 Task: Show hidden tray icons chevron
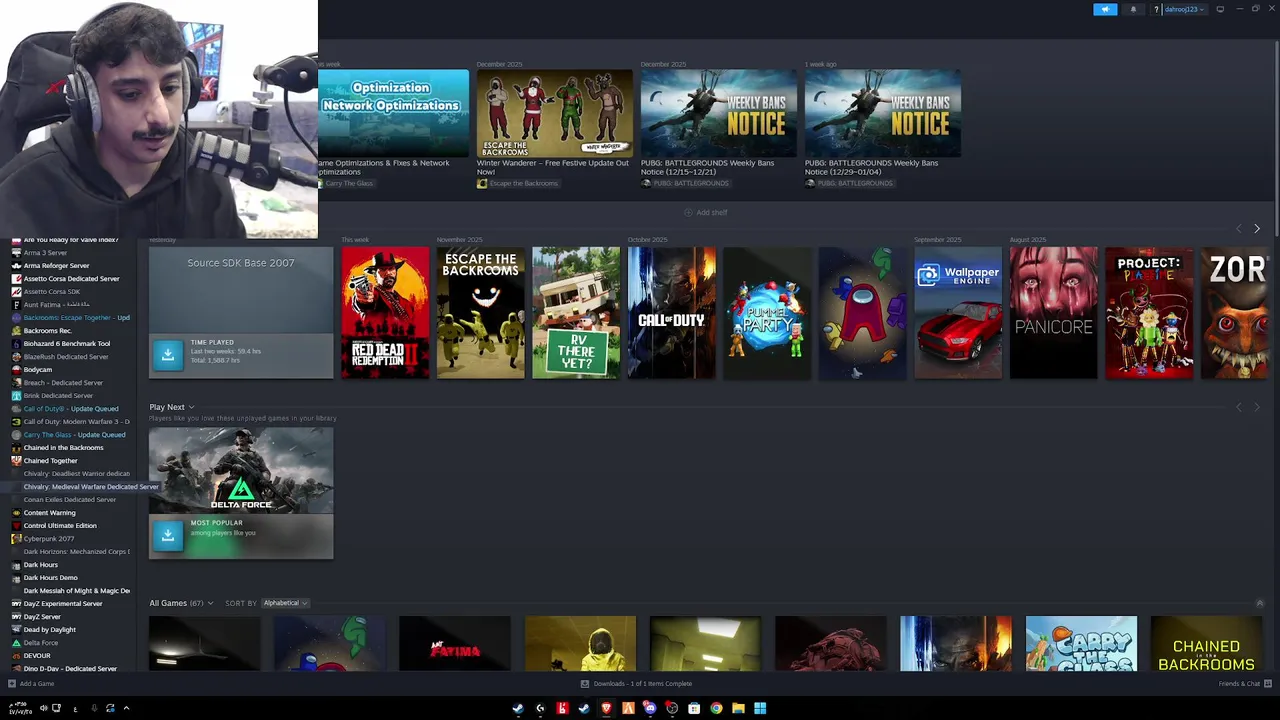126,708
